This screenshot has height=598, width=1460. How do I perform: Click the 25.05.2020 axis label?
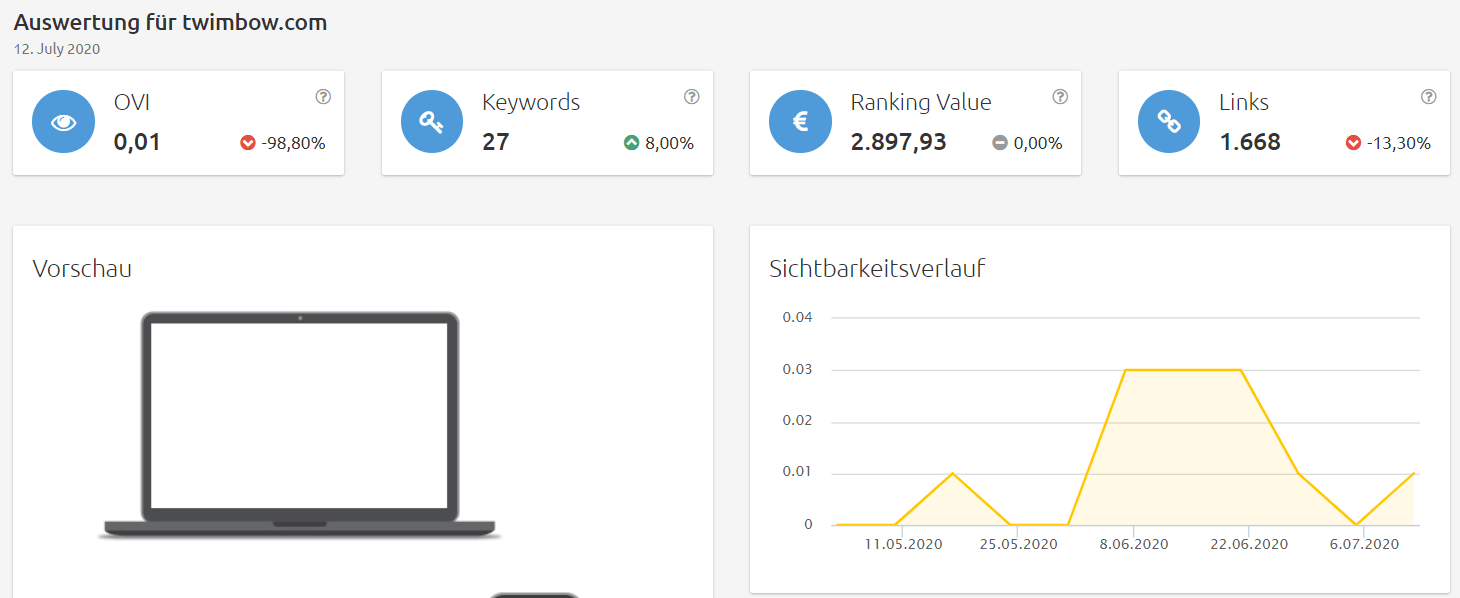(1019, 544)
